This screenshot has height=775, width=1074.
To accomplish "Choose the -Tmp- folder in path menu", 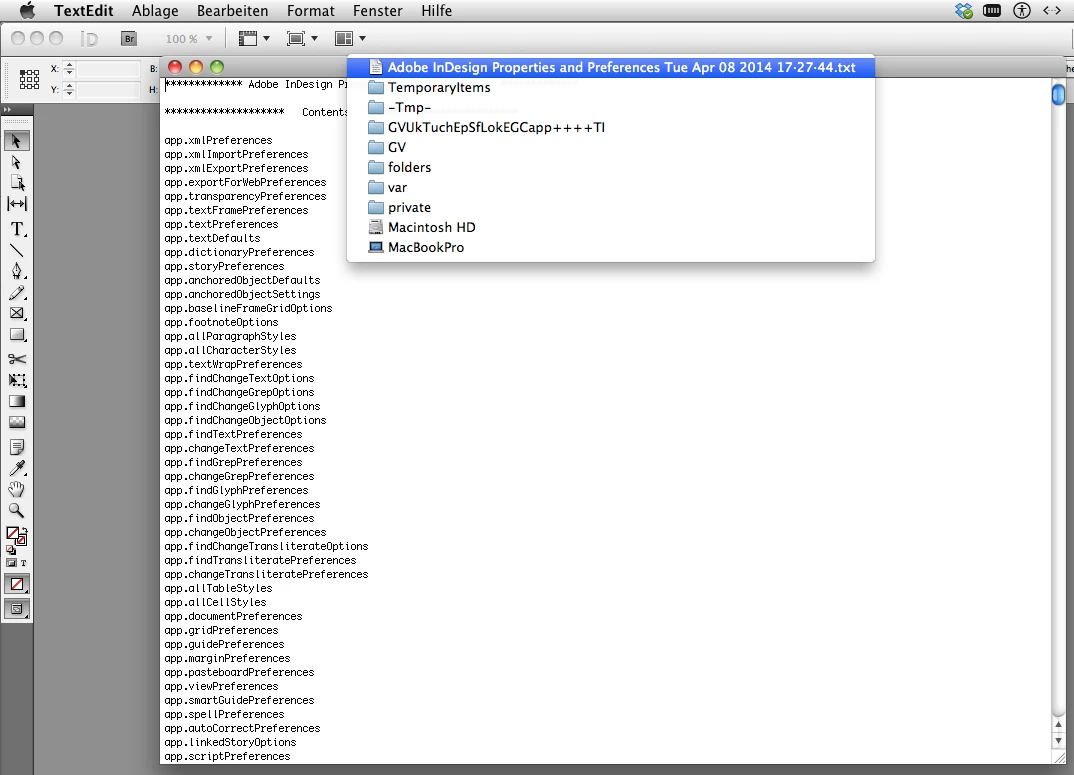I will (x=610, y=107).
